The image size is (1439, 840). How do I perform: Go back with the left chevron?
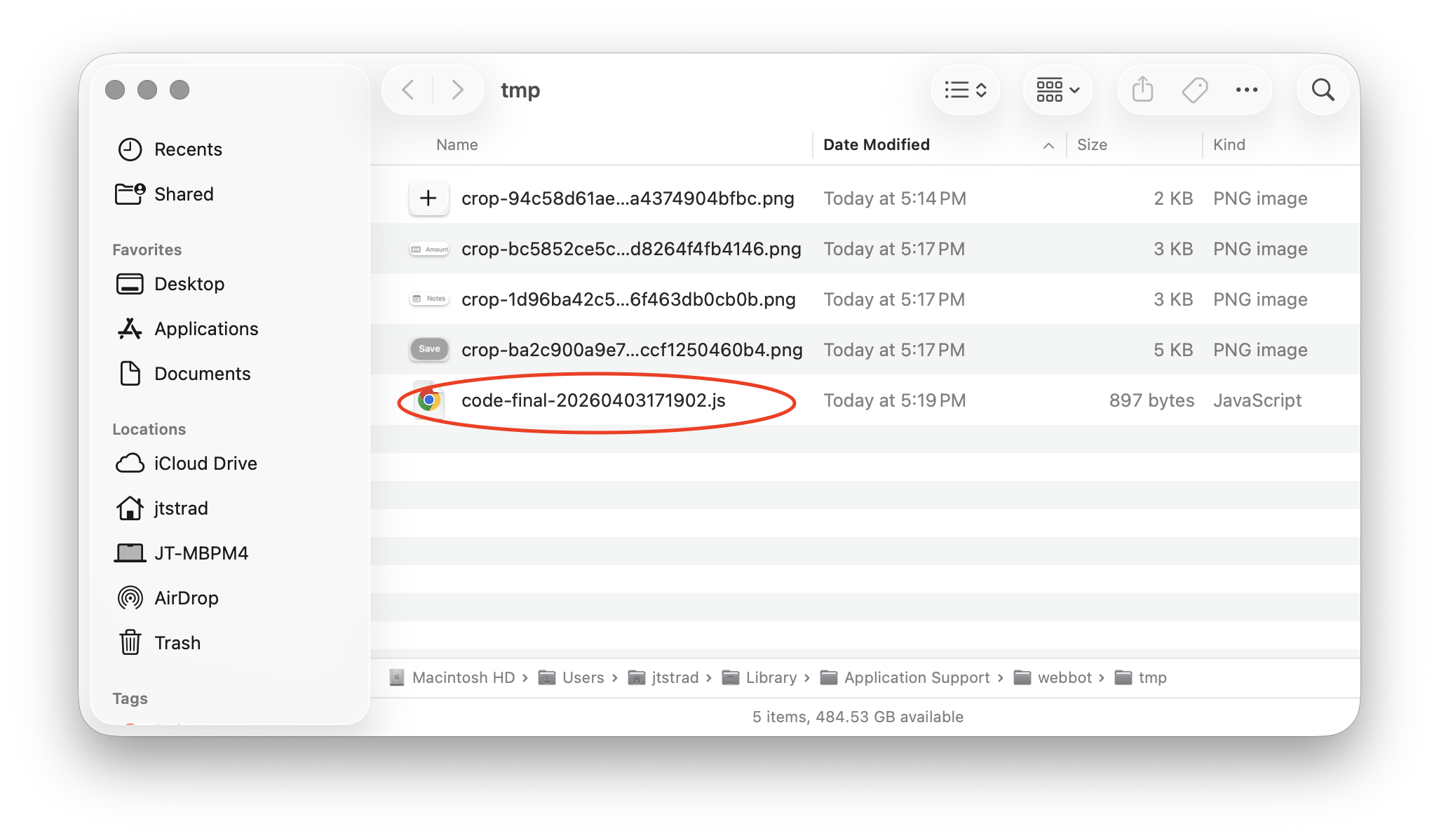(408, 90)
